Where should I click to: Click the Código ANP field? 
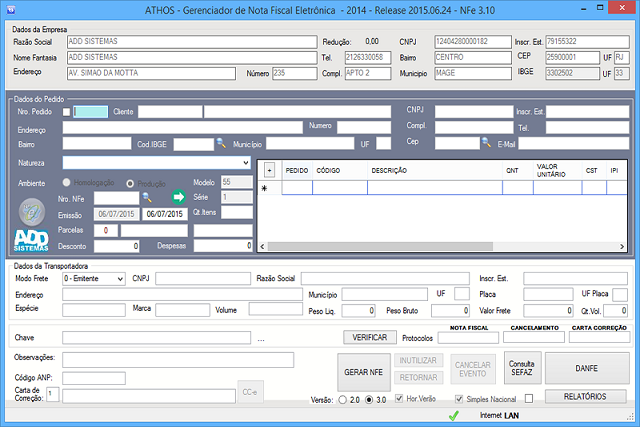click(x=94, y=378)
